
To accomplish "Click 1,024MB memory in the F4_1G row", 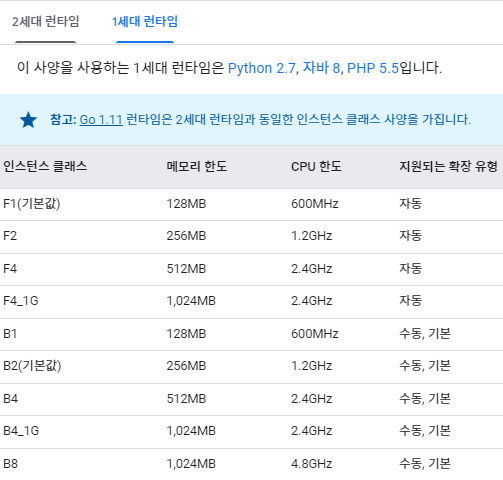I will point(191,301).
